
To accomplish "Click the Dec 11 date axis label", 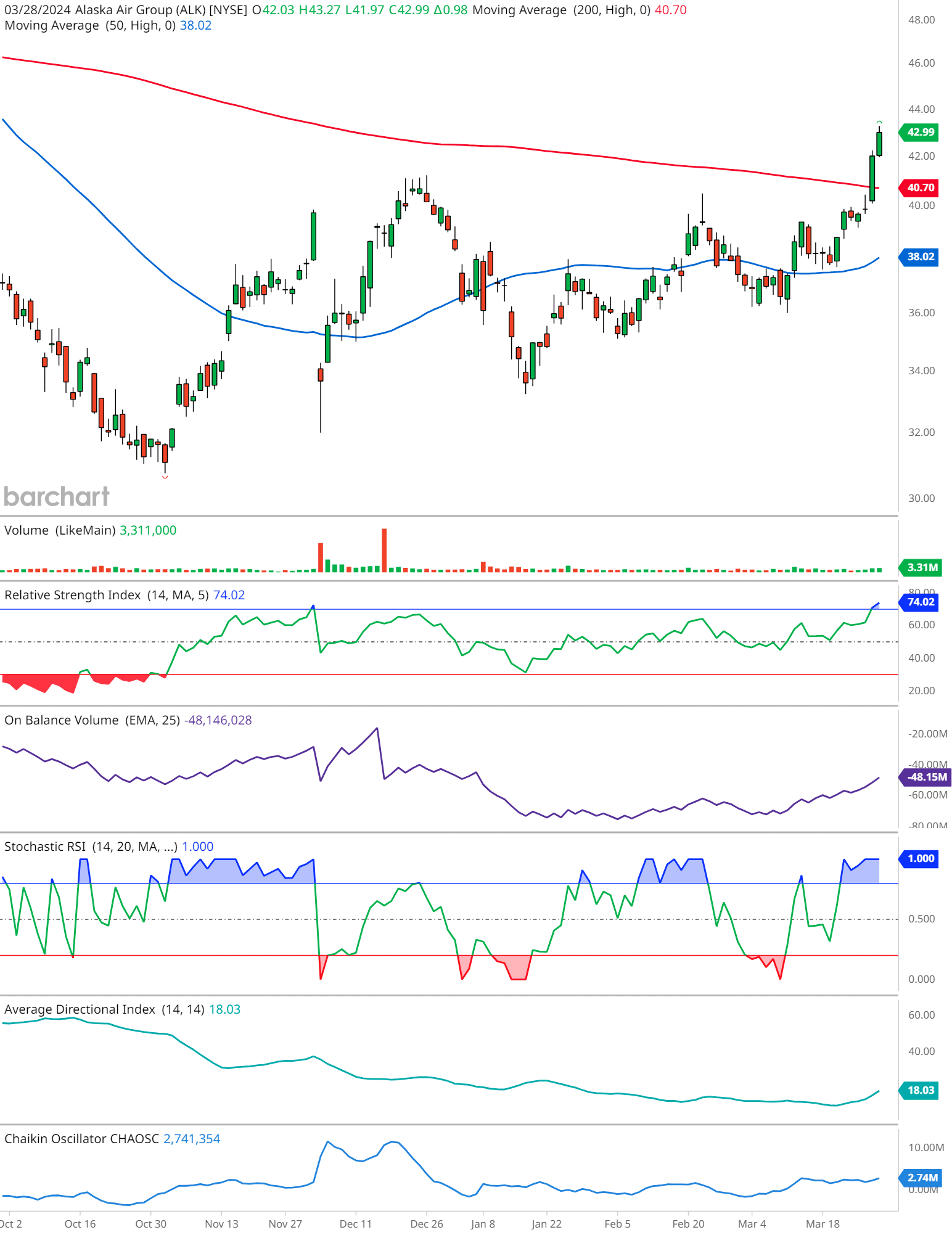I will [356, 1224].
